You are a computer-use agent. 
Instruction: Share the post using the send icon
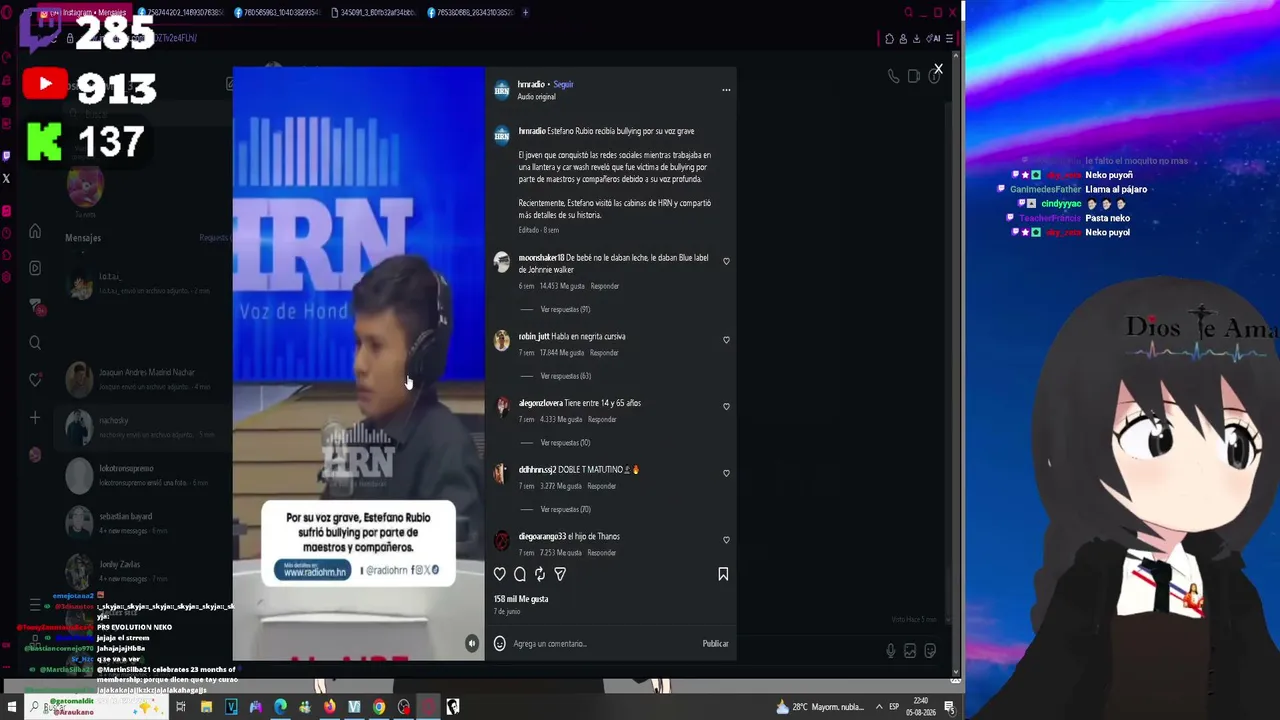[560, 574]
